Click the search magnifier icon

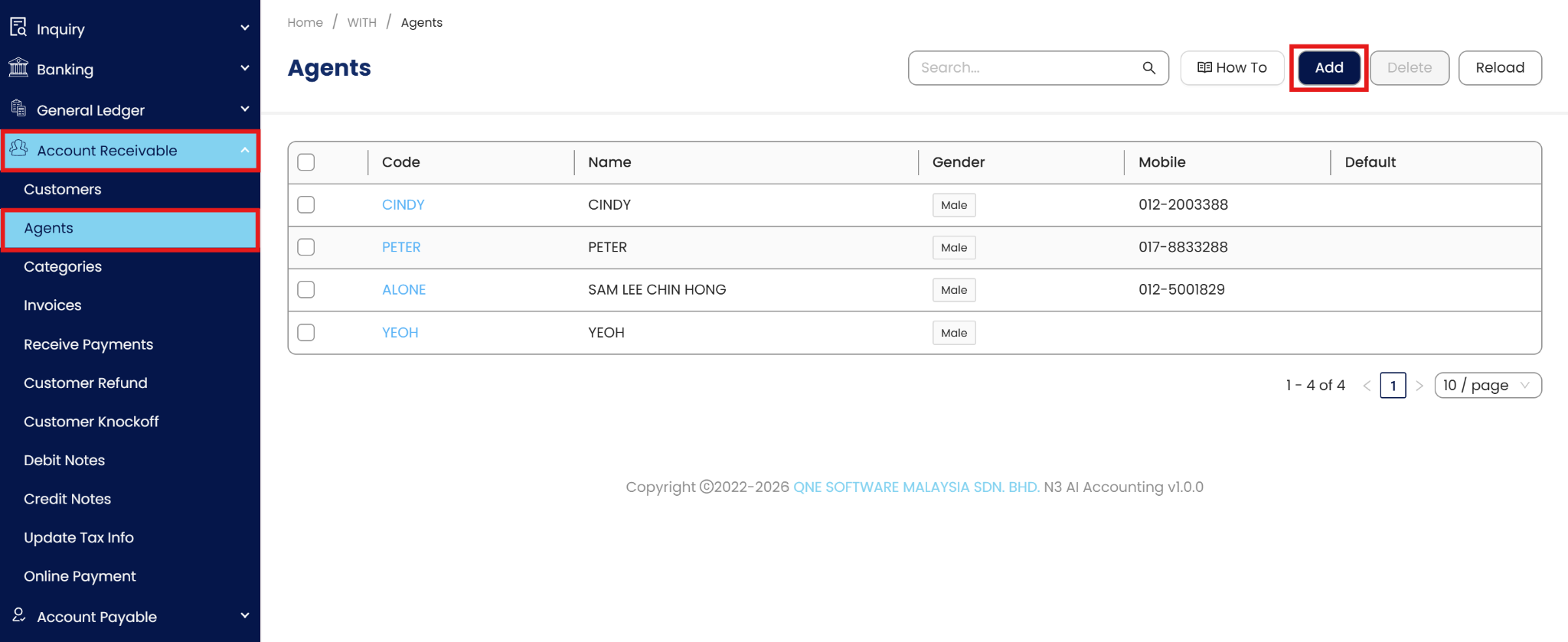click(1148, 68)
